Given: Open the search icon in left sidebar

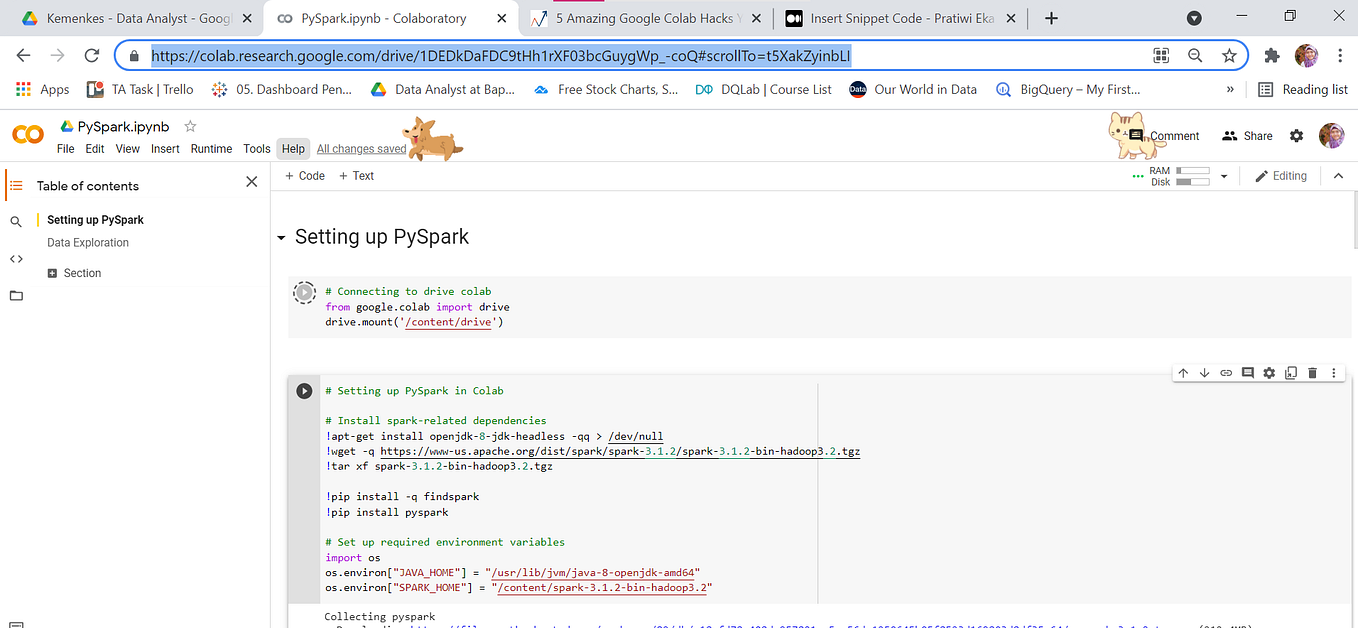Looking at the screenshot, I should point(16,222).
